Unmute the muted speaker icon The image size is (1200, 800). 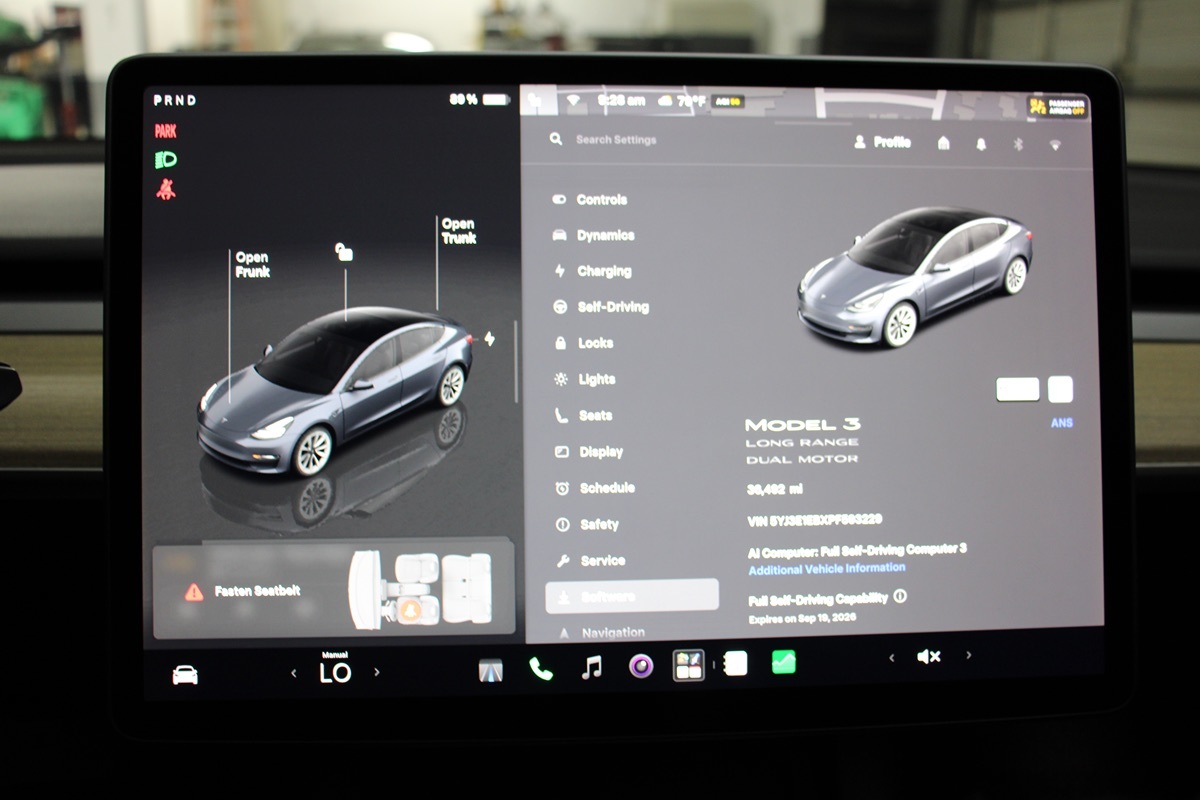(928, 657)
